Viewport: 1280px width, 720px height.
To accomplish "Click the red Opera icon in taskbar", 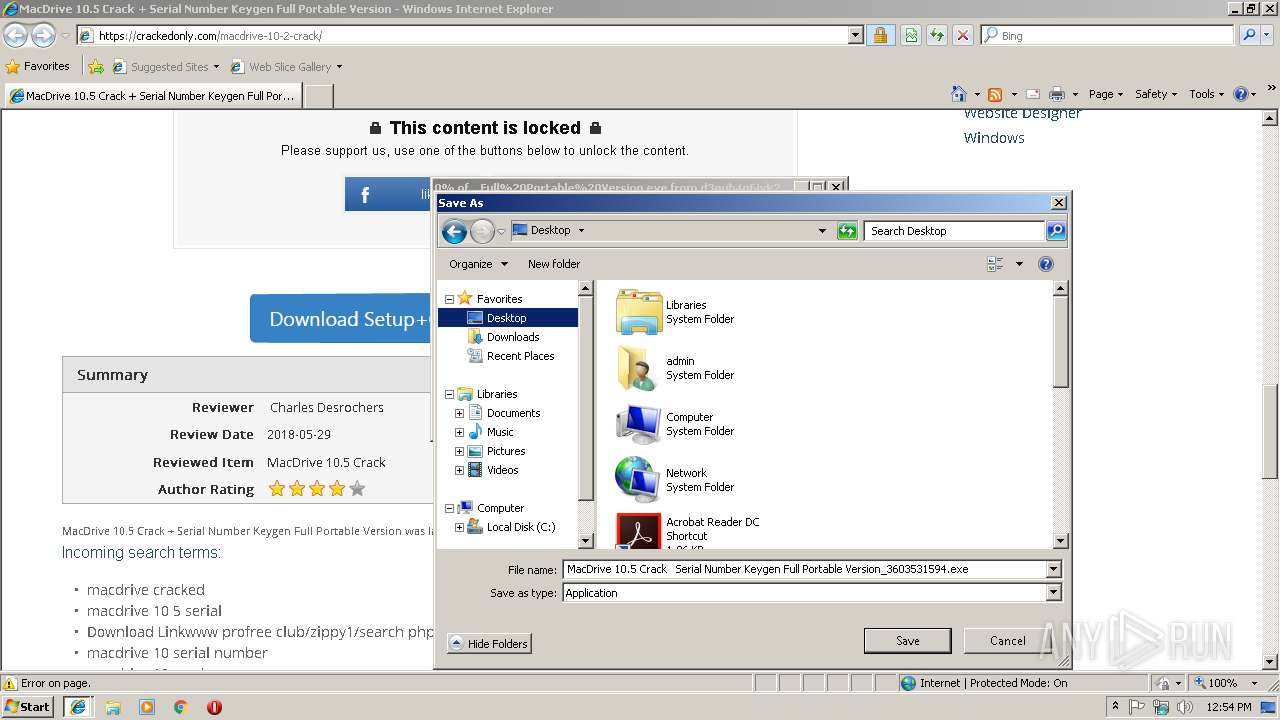I will 214,707.
